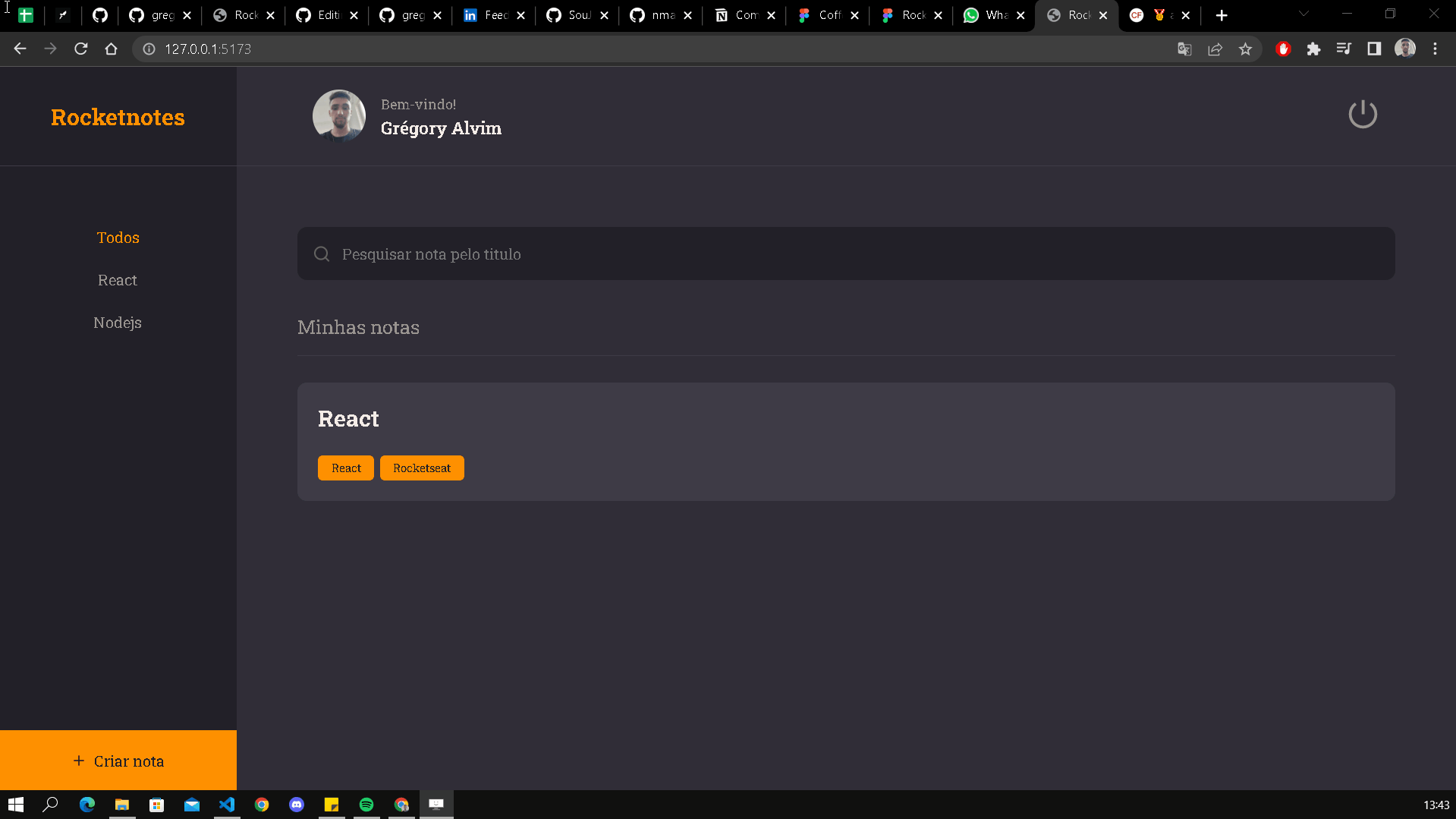The height and width of the screenshot is (819, 1456).
Task: Click the browser home icon
Action: click(x=111, y=49)
